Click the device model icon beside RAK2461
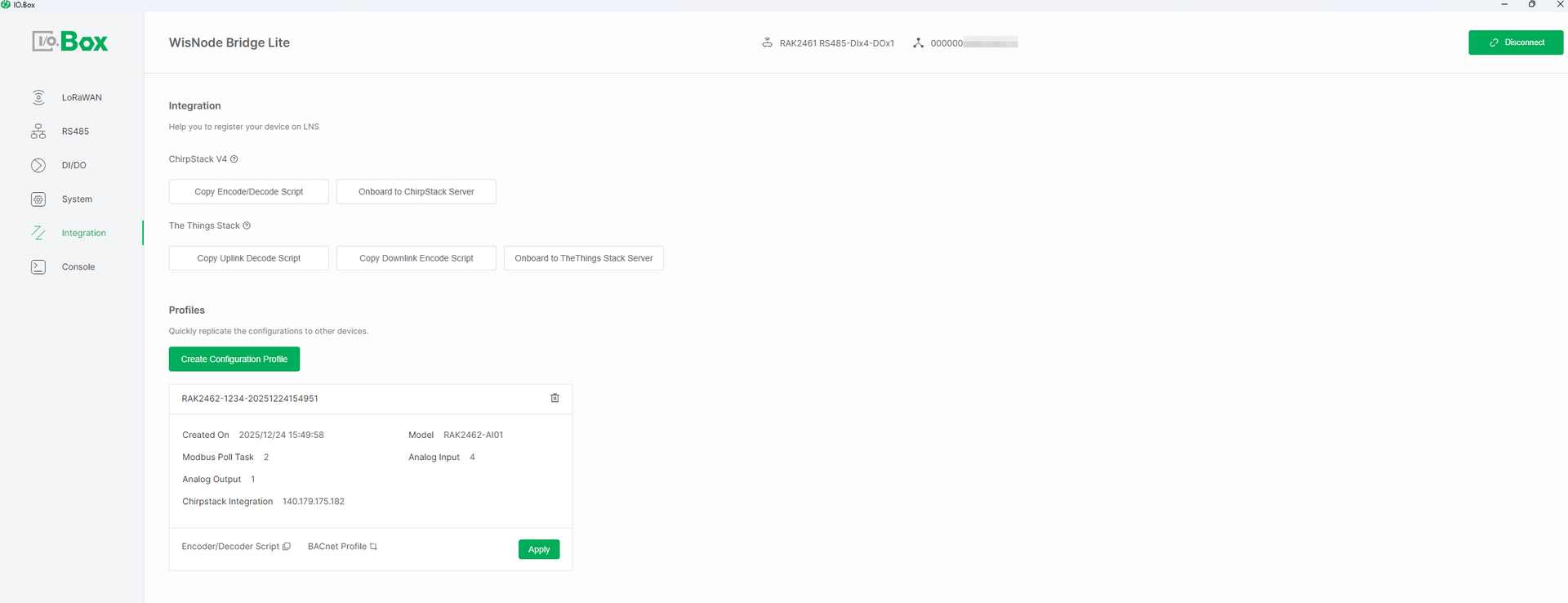 tap(768, 42)
